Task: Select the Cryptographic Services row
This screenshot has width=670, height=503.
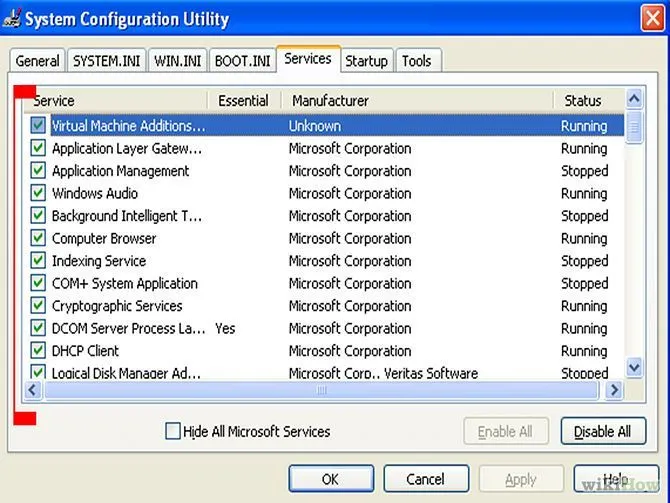Action: pyautogui.click(x=325, y=306)
